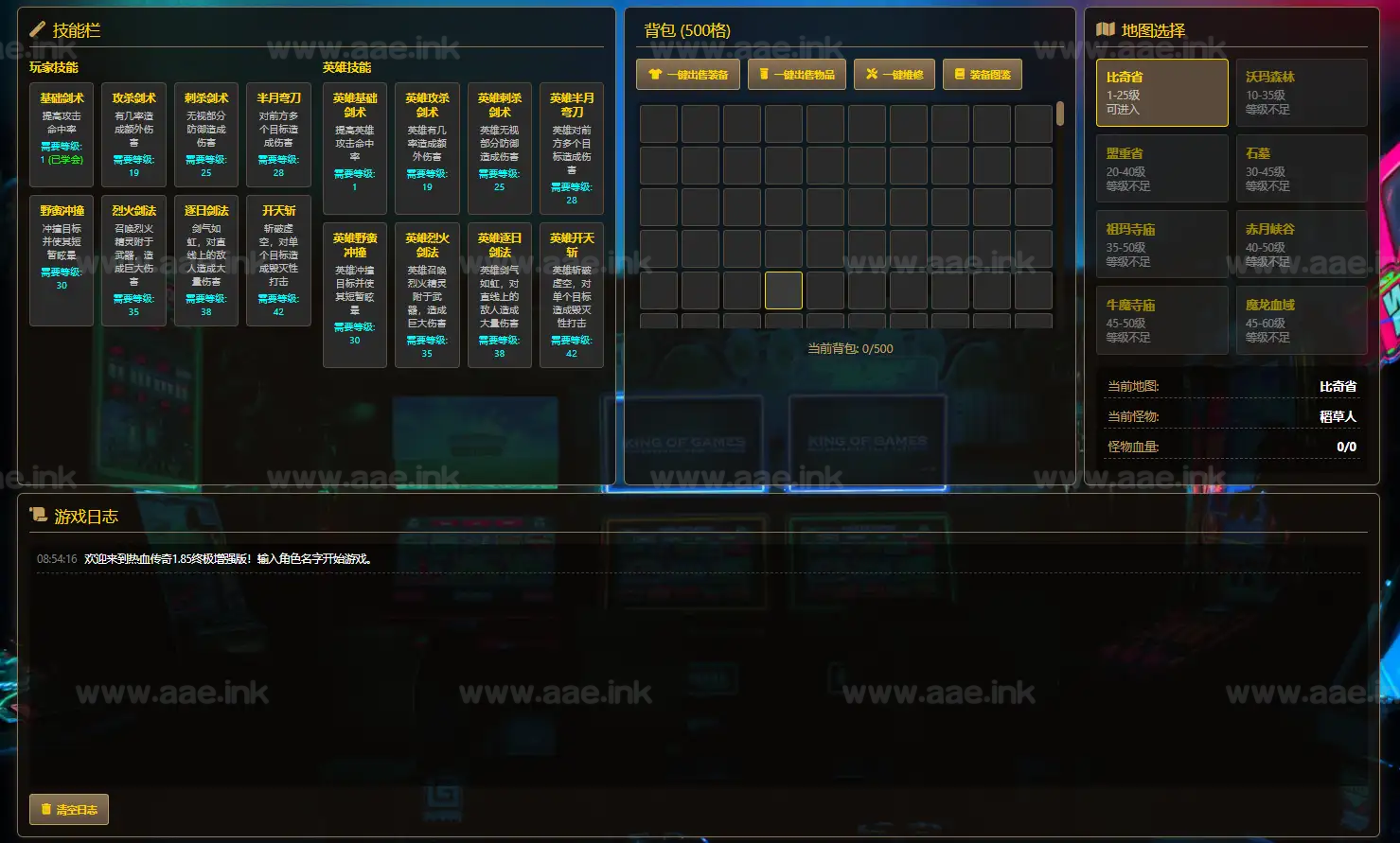Select the 比奇省 map

pos(1161,93)
